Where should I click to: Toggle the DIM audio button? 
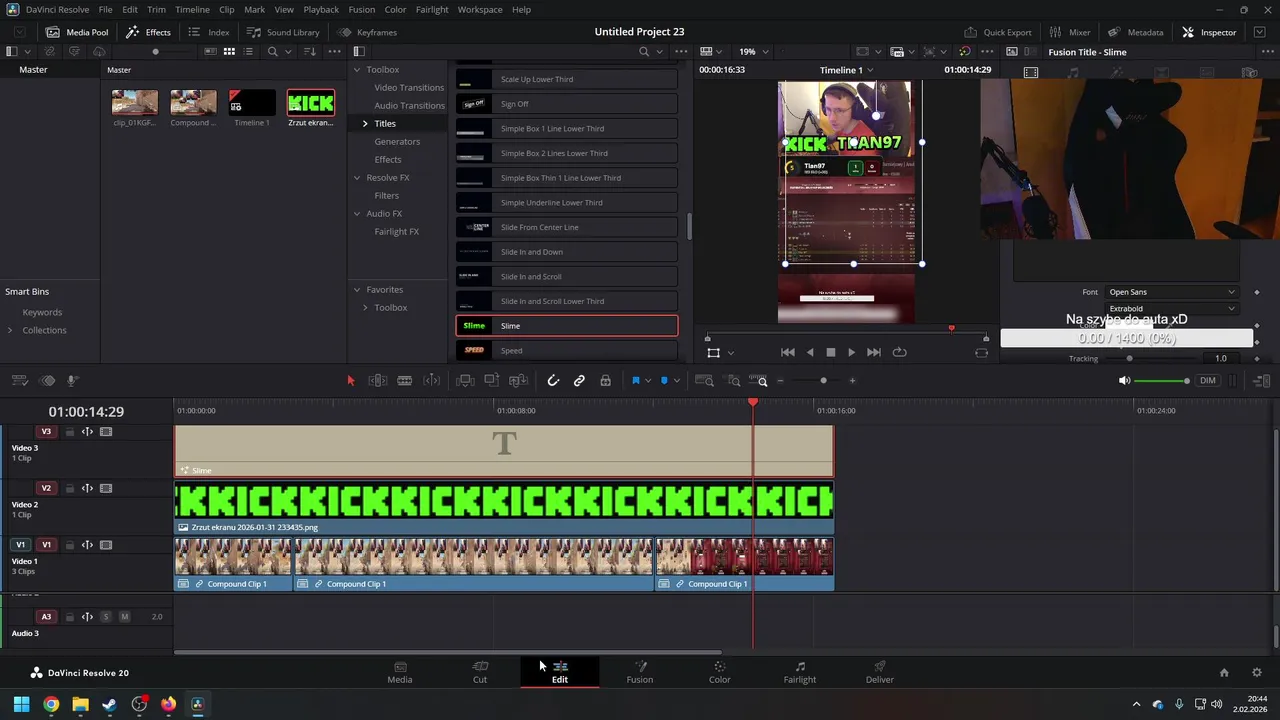pos(1208,380)
